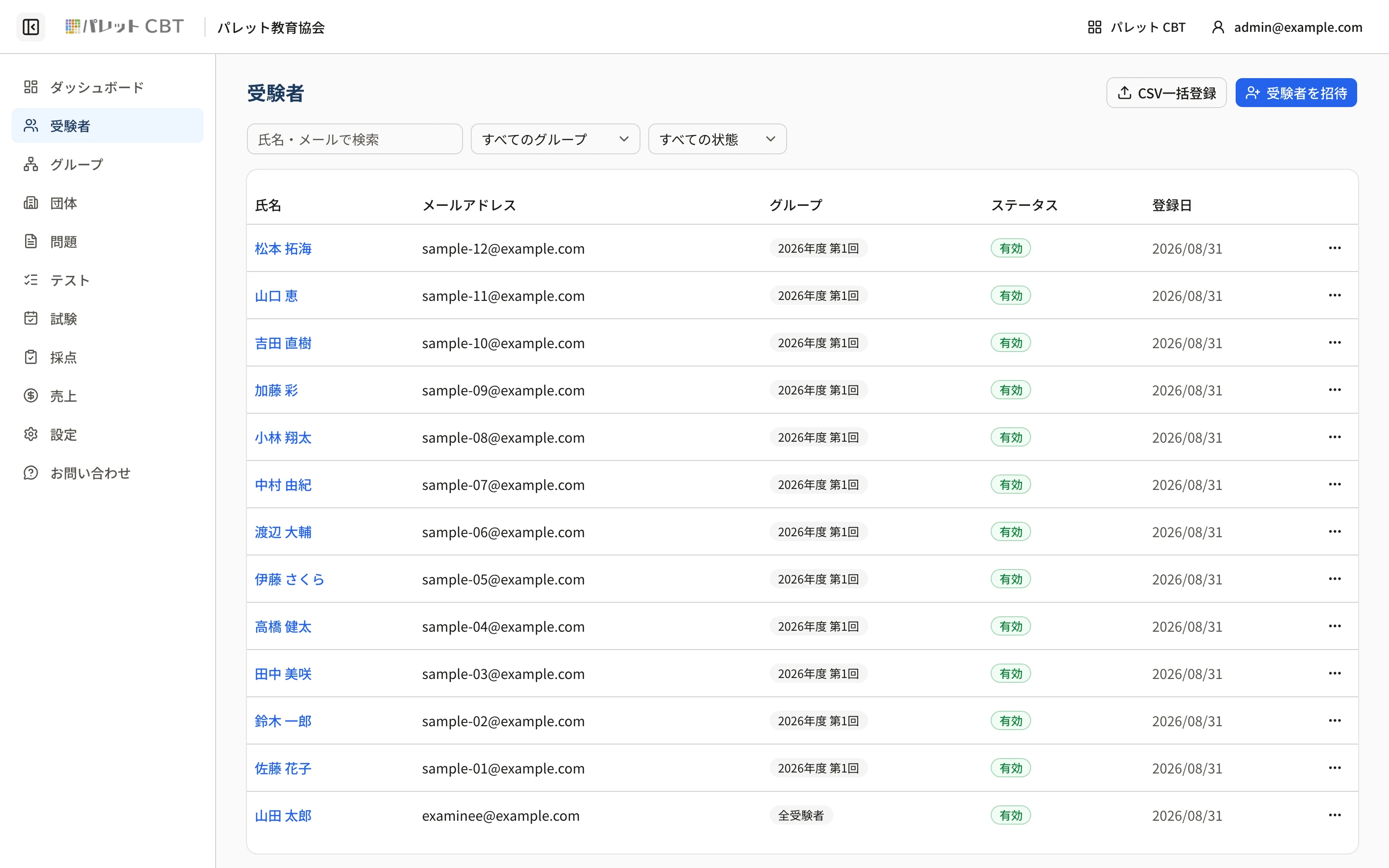
Task: Open the examinee 伊藤 さくら
Action: coord(290,579)
